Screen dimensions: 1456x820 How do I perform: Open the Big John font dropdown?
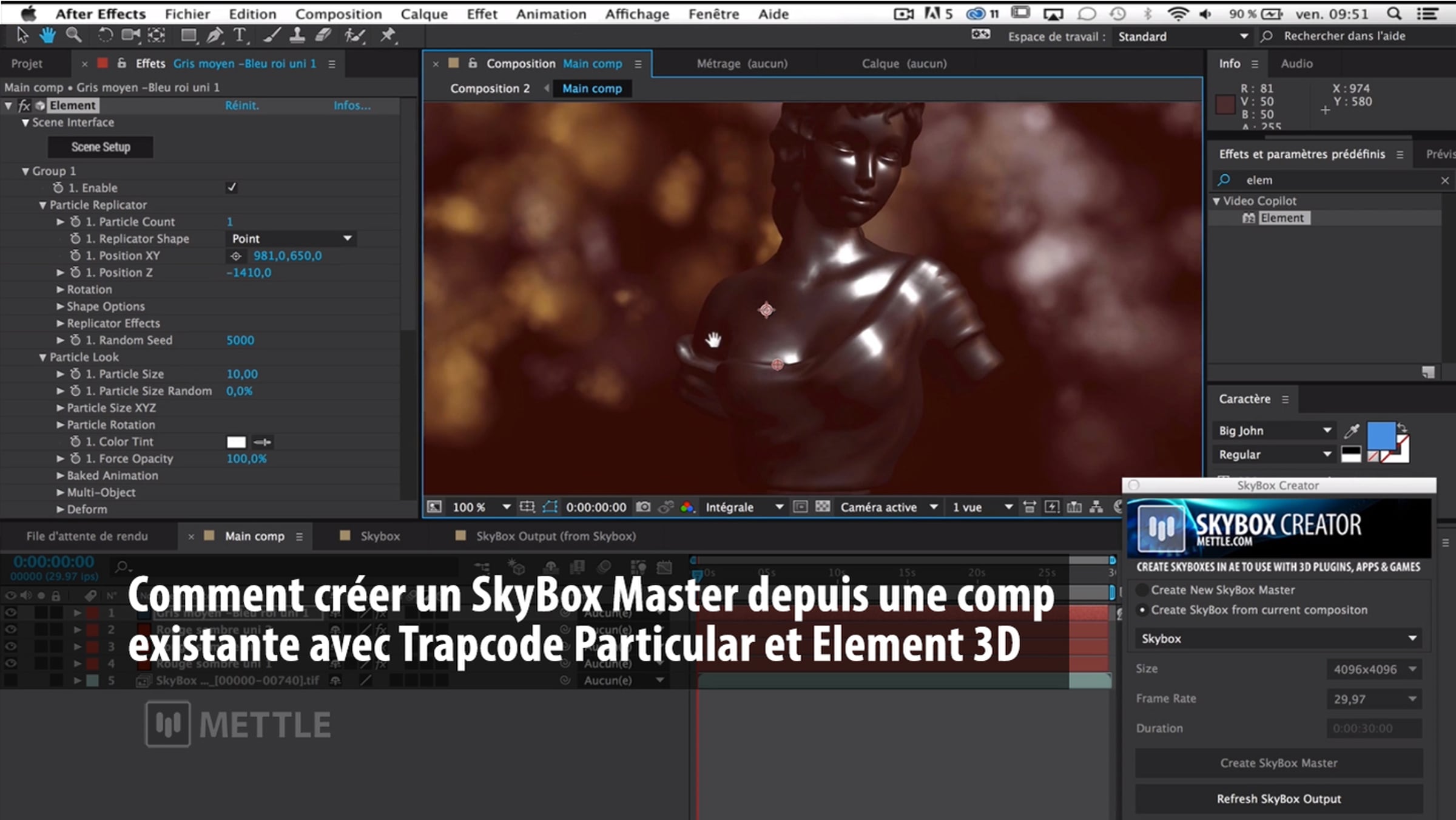coord(1275,431)
